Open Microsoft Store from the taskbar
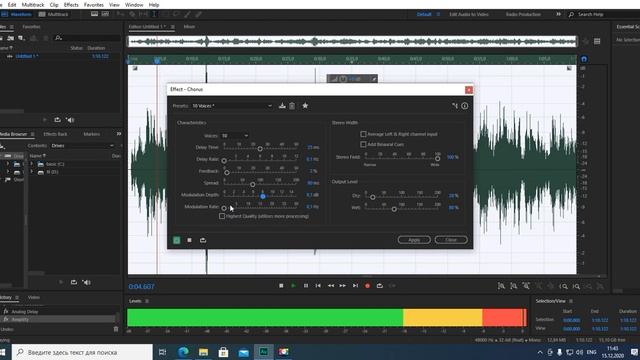The width and height of the screenshot is (640, 360). coord(223,351)
